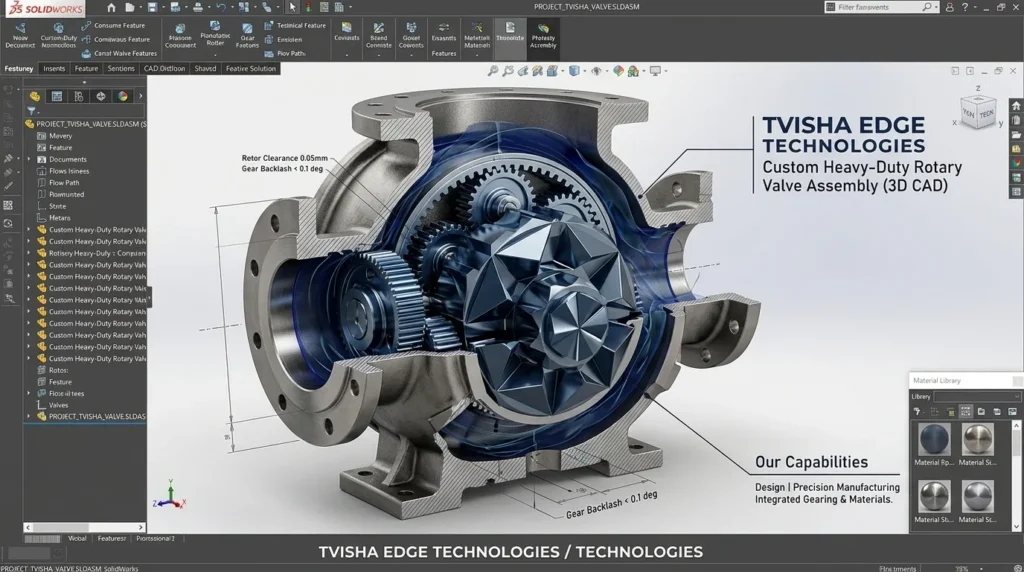Open dropdown arrow under Gooiel Cowonts
The image size is (1024, 572).
click(x=411, y=56)
